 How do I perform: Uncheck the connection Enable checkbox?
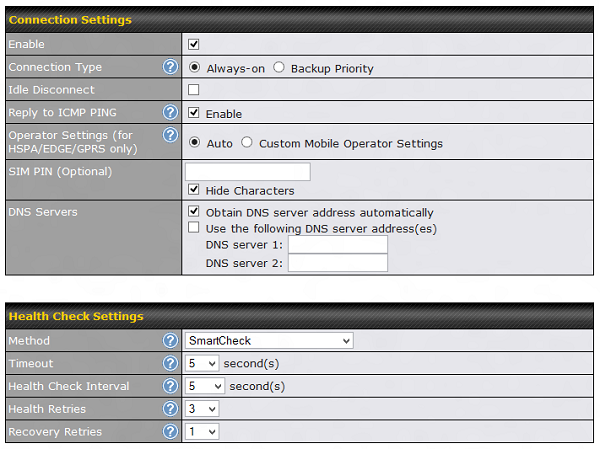click(194, 45)
